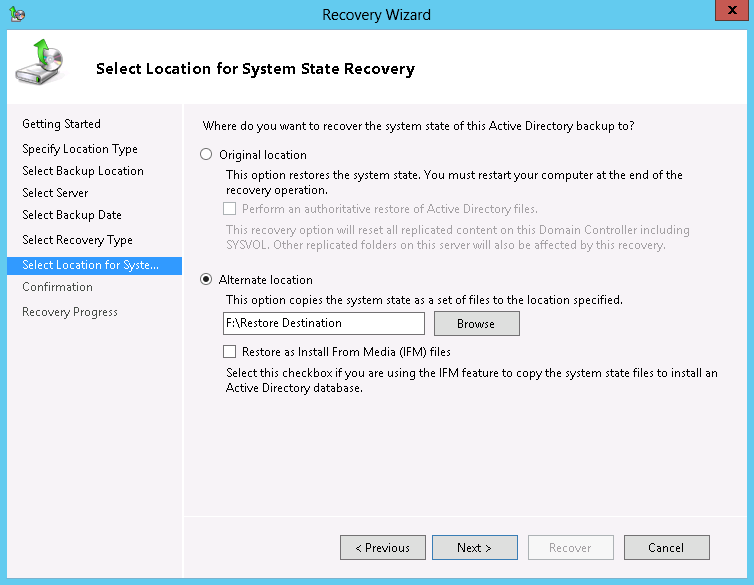
Task: Go to the Confirmation step
Action: 57,287
